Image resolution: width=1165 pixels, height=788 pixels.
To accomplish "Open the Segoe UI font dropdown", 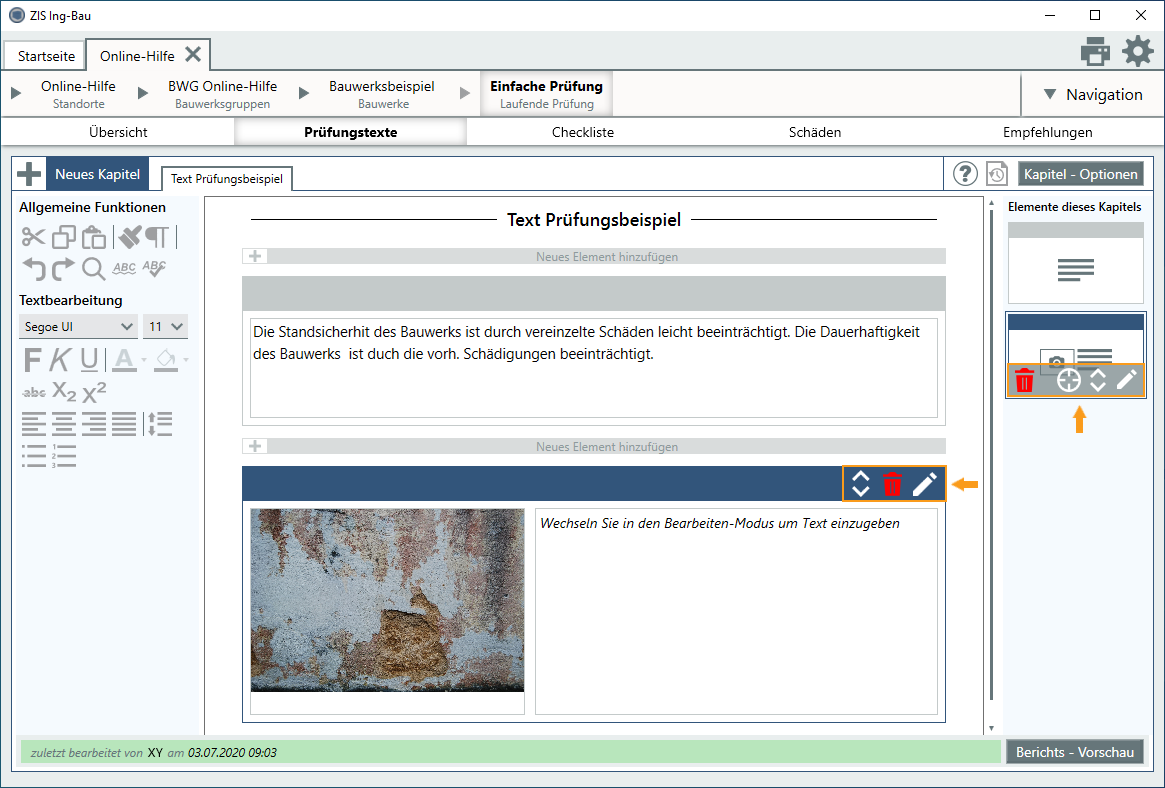I will coord(78,326).
